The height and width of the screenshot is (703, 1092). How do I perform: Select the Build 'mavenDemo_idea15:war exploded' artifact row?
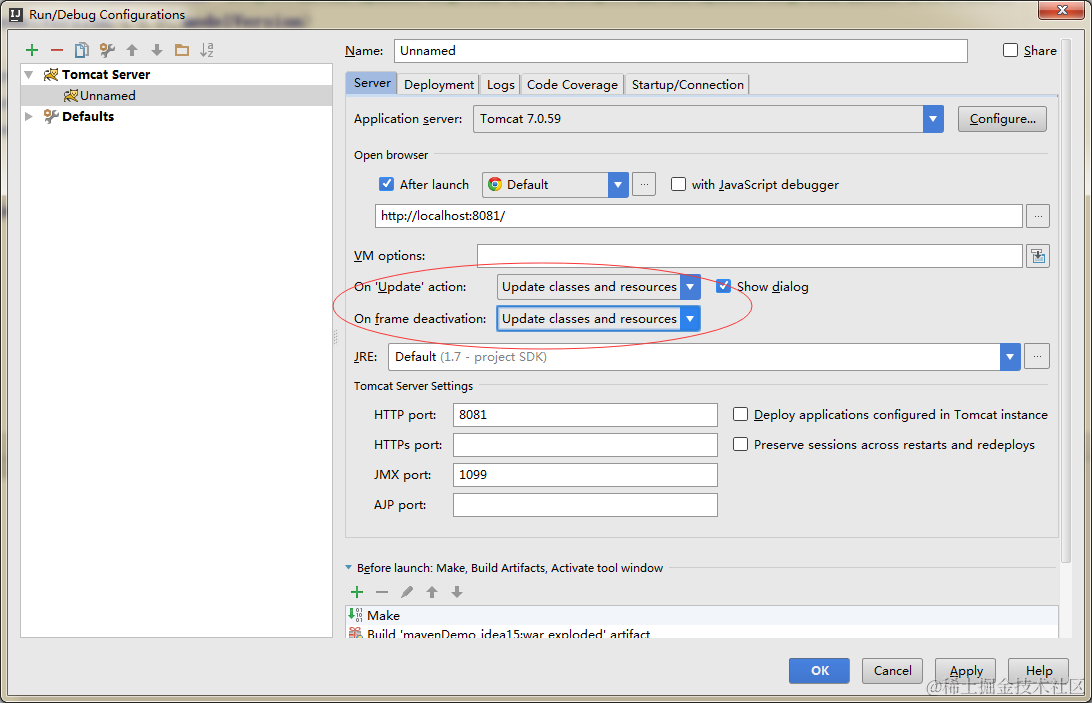[702, 633]
